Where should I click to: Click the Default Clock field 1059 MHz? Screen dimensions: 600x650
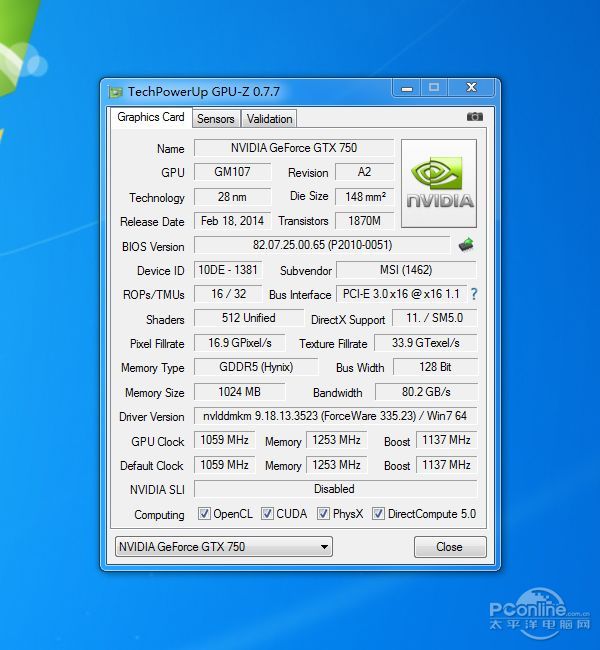[x=224, y=465]
